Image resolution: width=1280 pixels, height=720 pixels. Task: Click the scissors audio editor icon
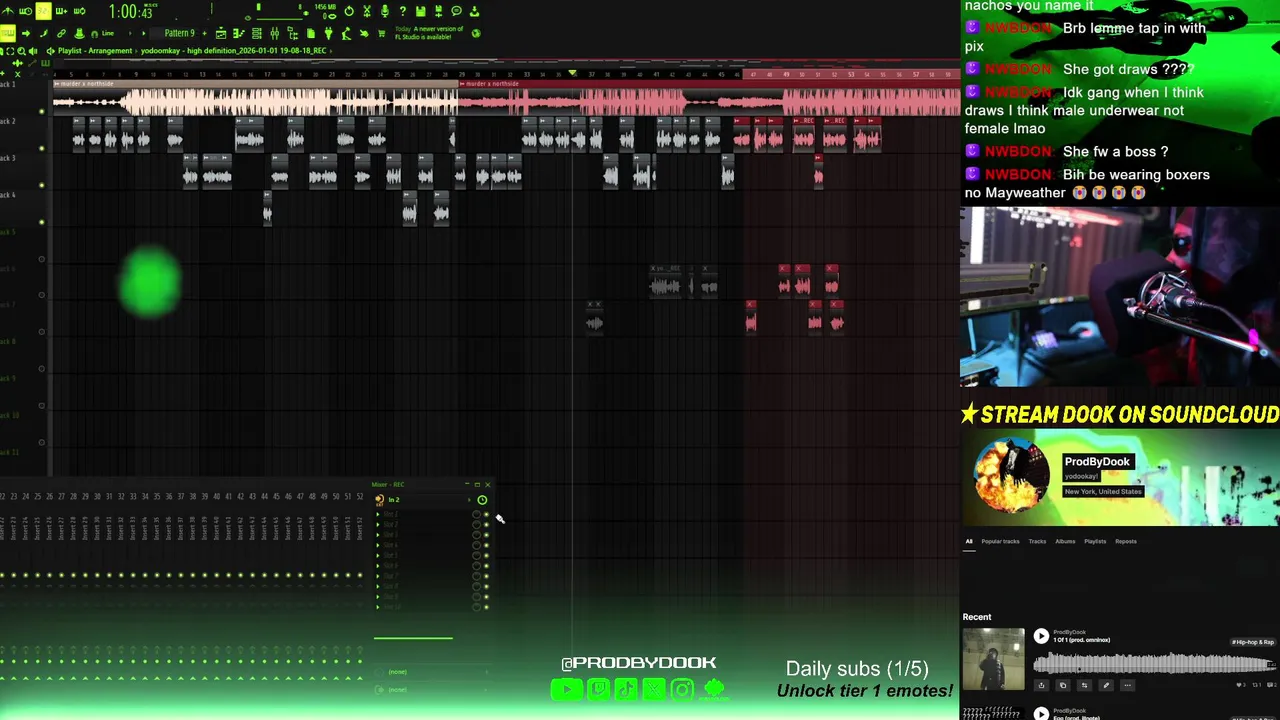pos(367,11)
